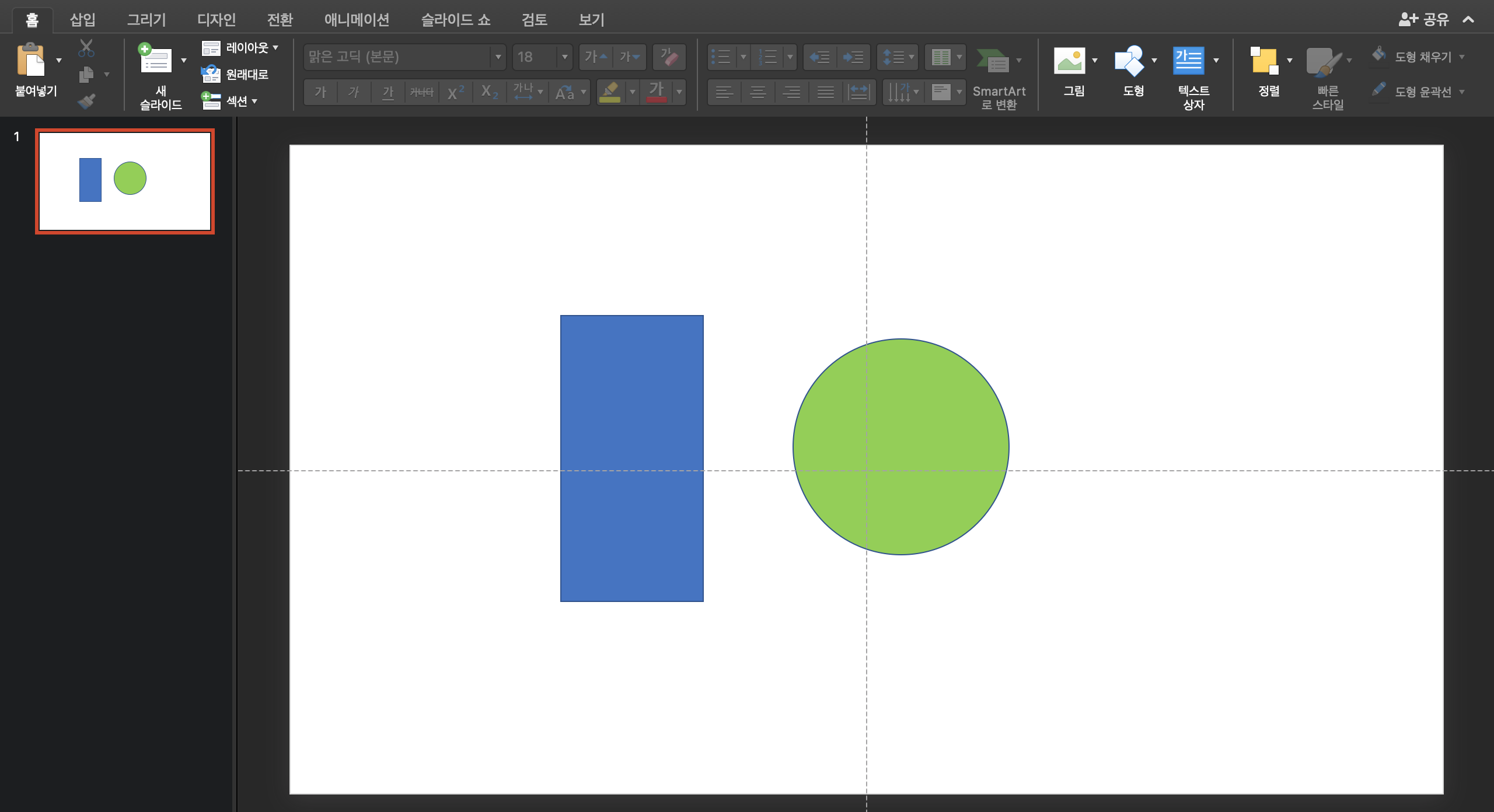Click the 공유 share button

[x=1424, y=20]
